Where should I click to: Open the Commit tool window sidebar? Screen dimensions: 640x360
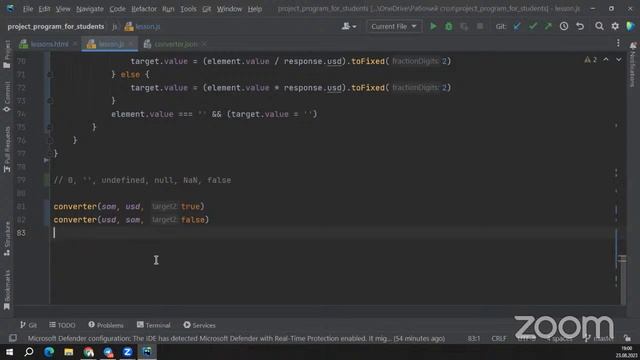7,97
